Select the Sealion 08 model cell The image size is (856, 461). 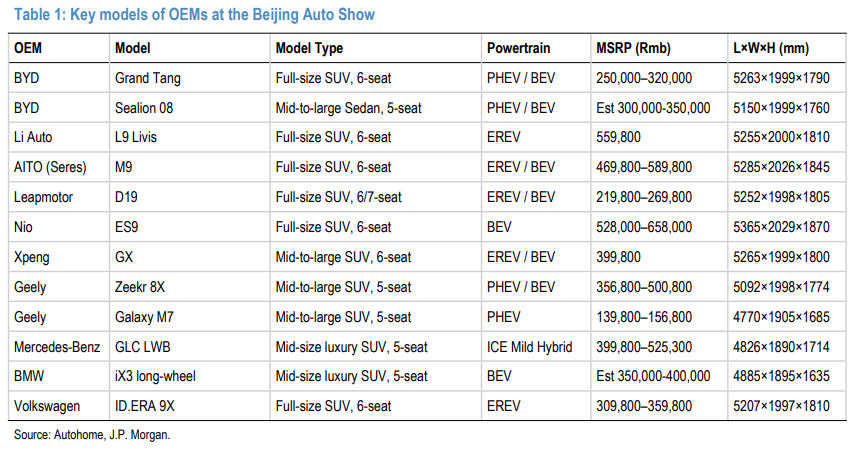[147, 107]
